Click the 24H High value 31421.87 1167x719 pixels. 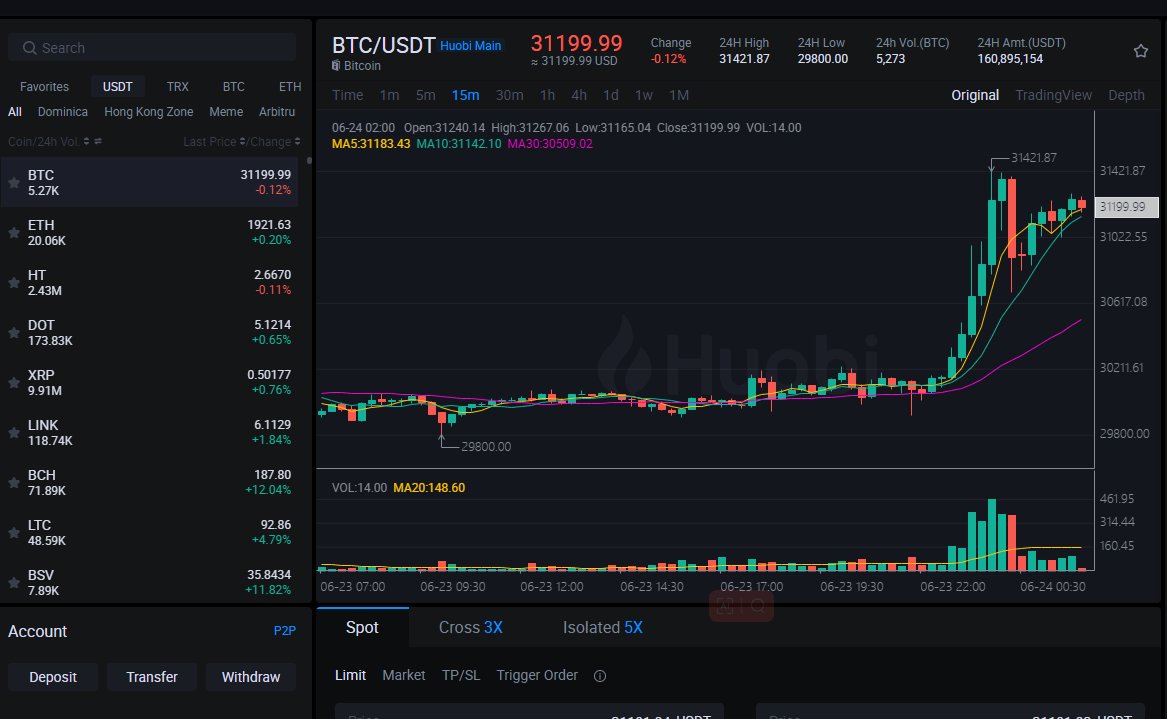click(744, 59)
